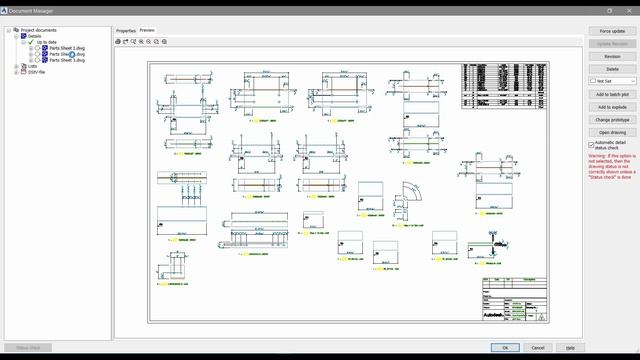
Task: Select the zoom window tool in preview toolbar
Action: tap(133, 42)
